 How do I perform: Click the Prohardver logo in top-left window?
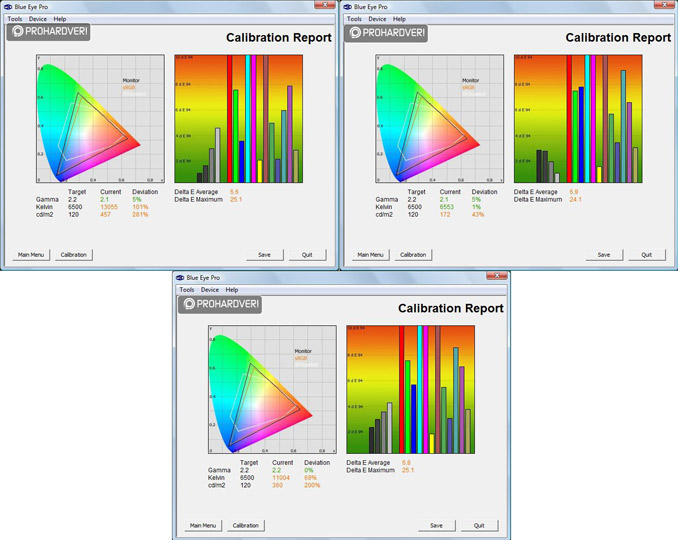49,32
